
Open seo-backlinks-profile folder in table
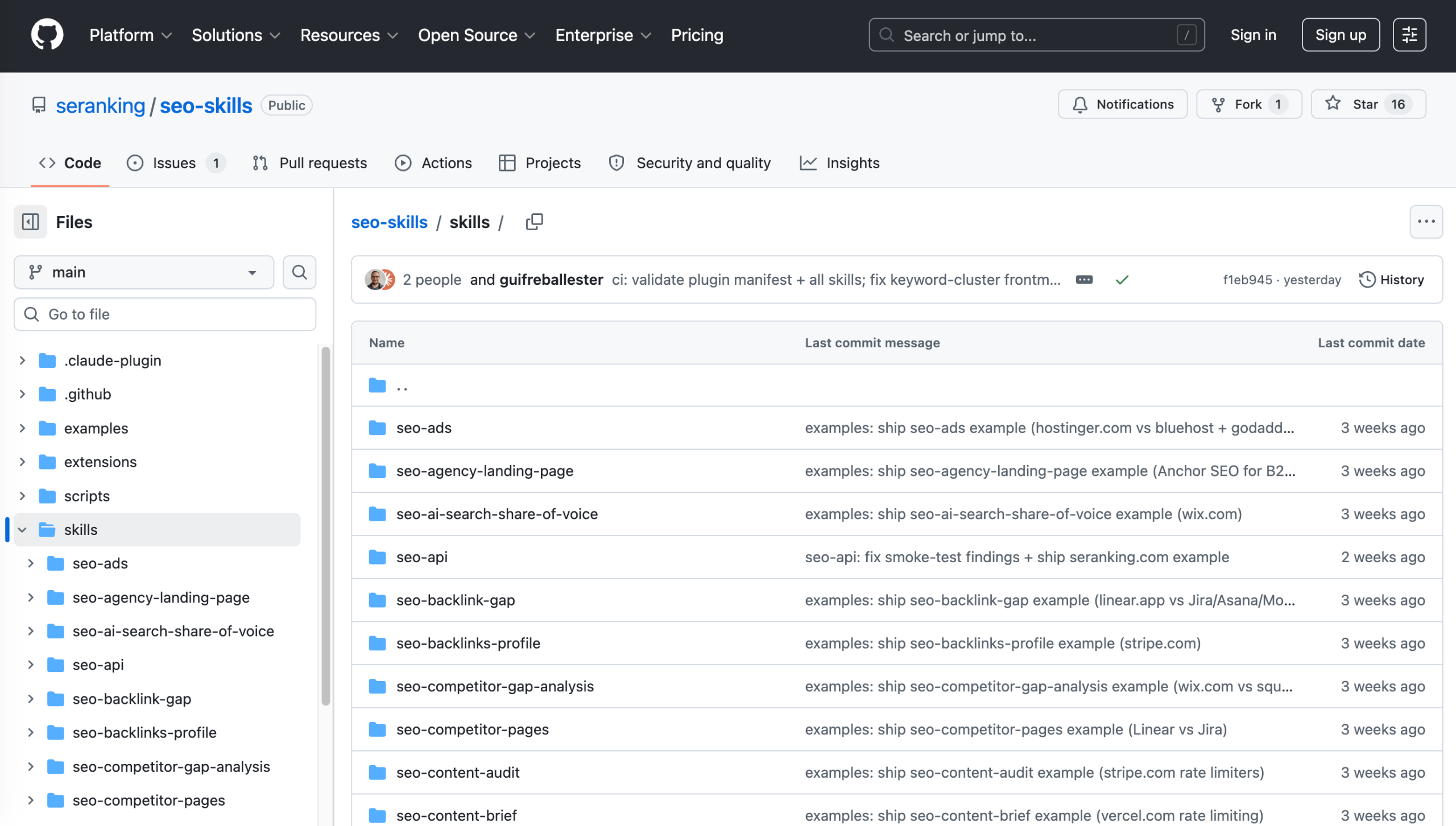pyautogui.click(x=468, y=644)
